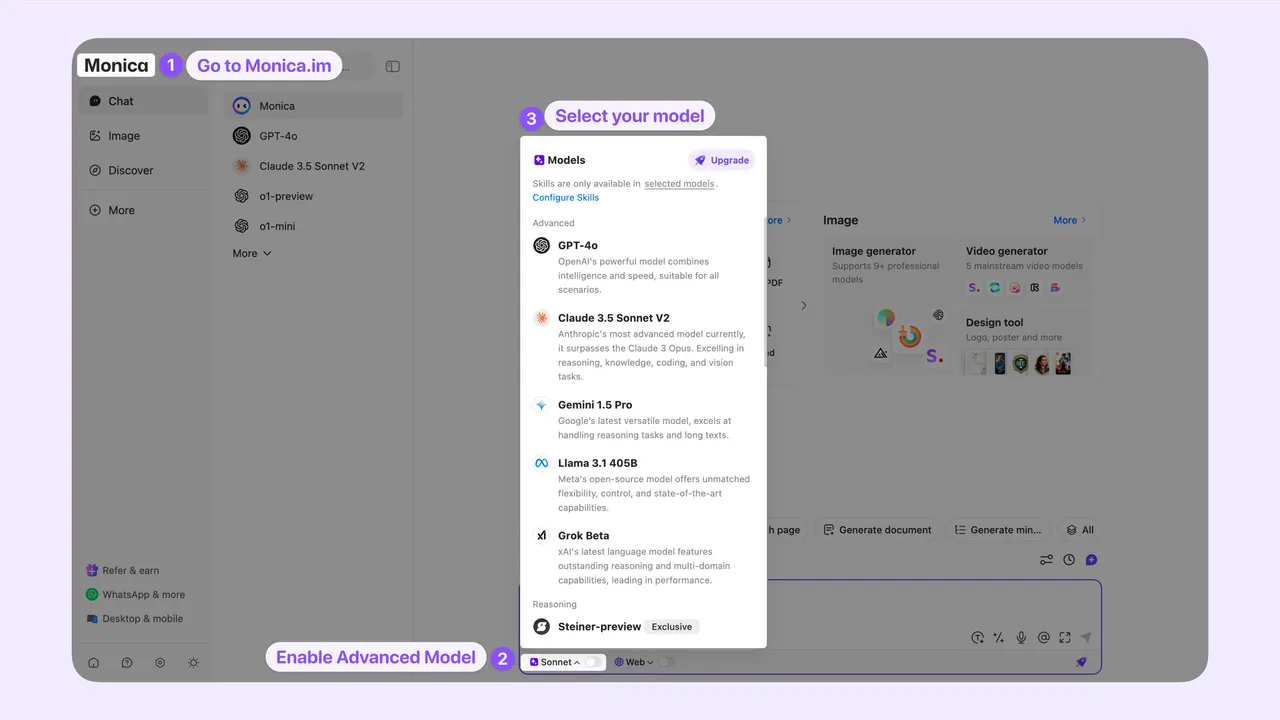The width and height of the screenshot is (1280, 720).
Task: Click the Monica logo
Action: tap(116, 65)
